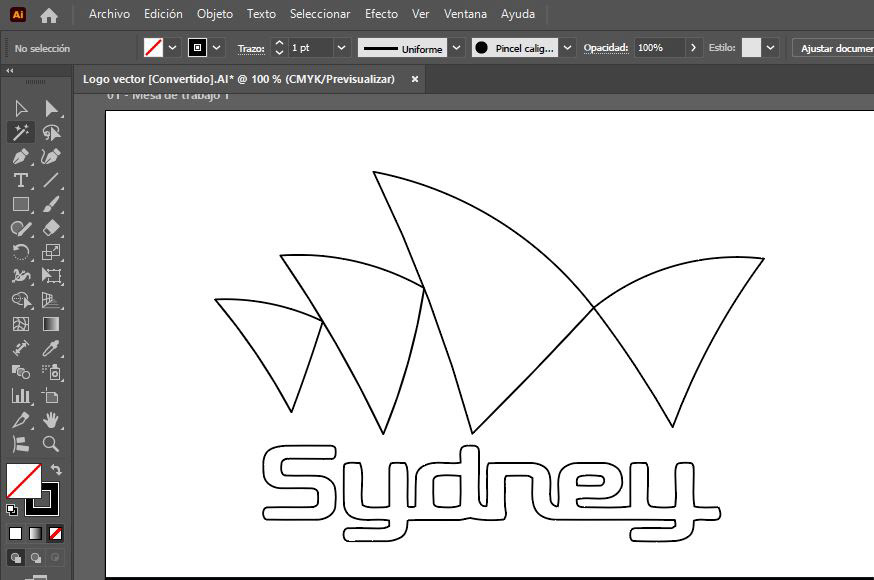
Task: Open the Ventana menu
Action: (x=465, y=14)
